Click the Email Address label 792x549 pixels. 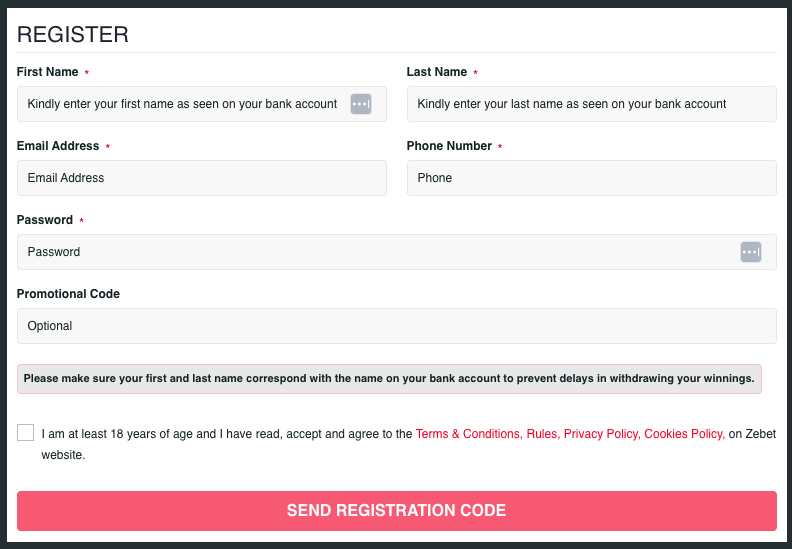[x=58, y=146]
